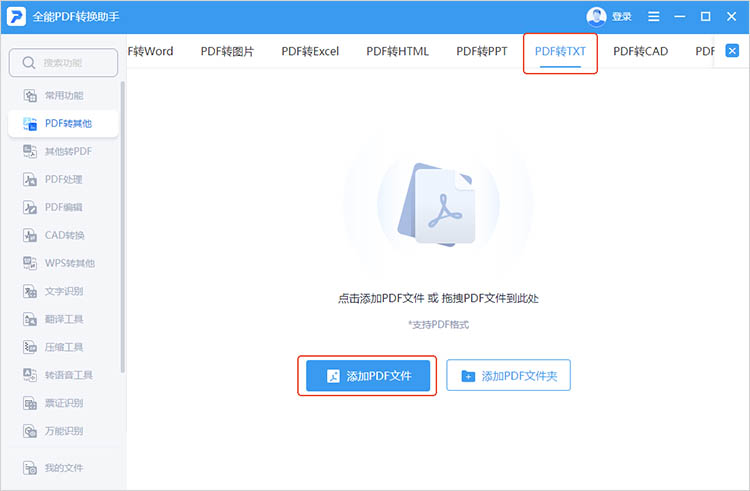Open 转语音工具 label in sidebar

[69, 375]
